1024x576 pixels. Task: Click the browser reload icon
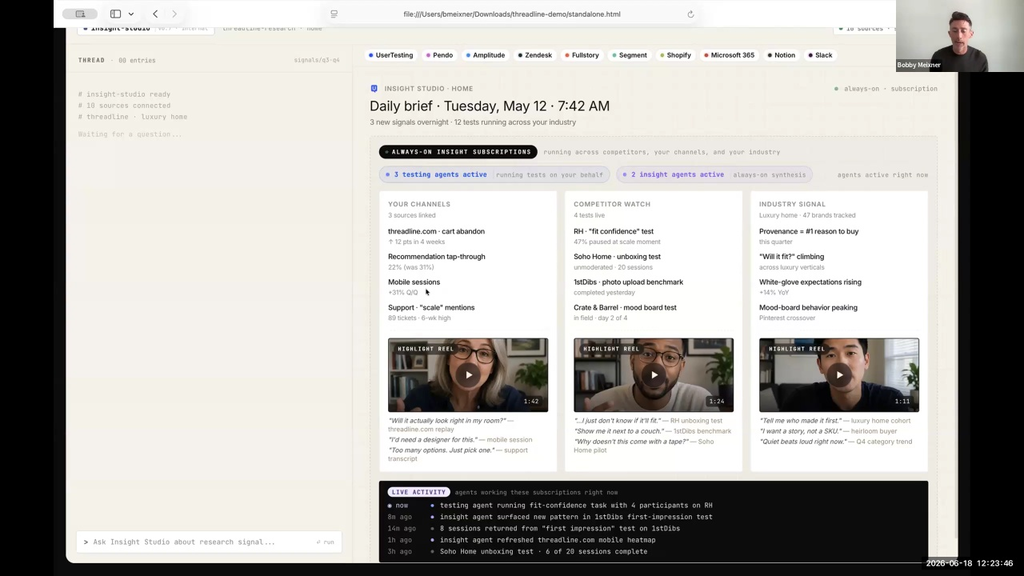(690, 14)
